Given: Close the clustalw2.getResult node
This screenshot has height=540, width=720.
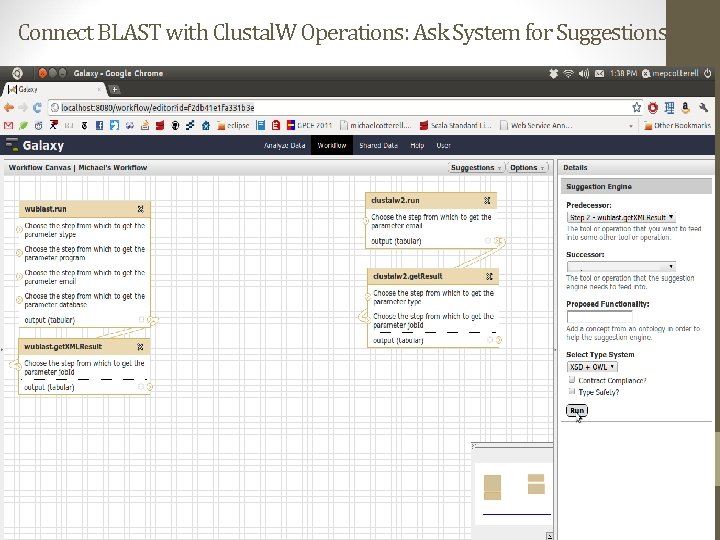Looking at the screenshot, I should (489, 276).
